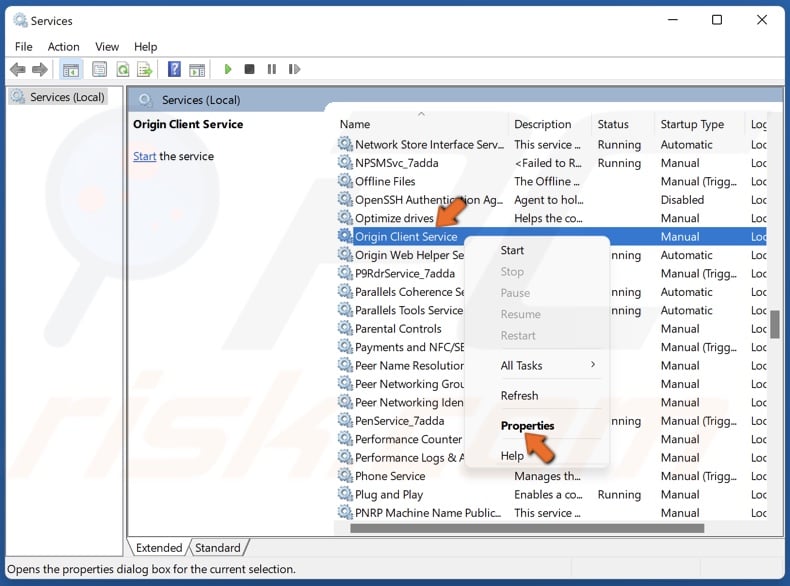Choose Properties in the context menu
Image resolution: width=790 pixels, height=586 pixels.
(x=537, y=426)
